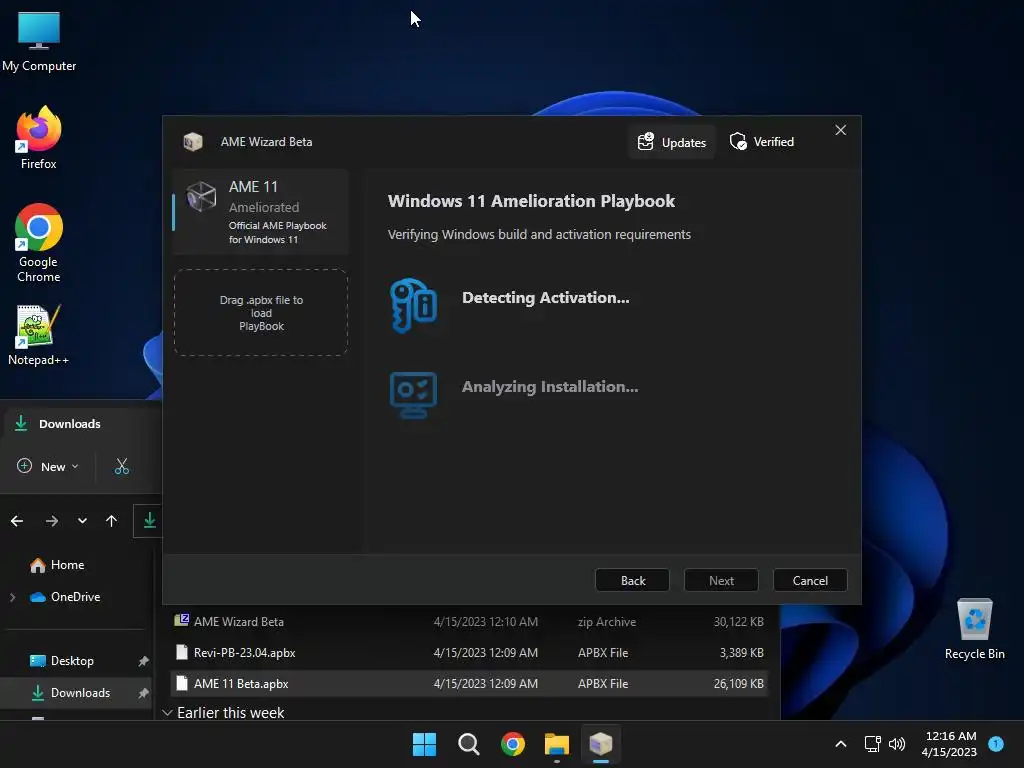Open the clock showing 12:16 AM
The width and height of the screenshot is (1024, 768).
point(949,744)
